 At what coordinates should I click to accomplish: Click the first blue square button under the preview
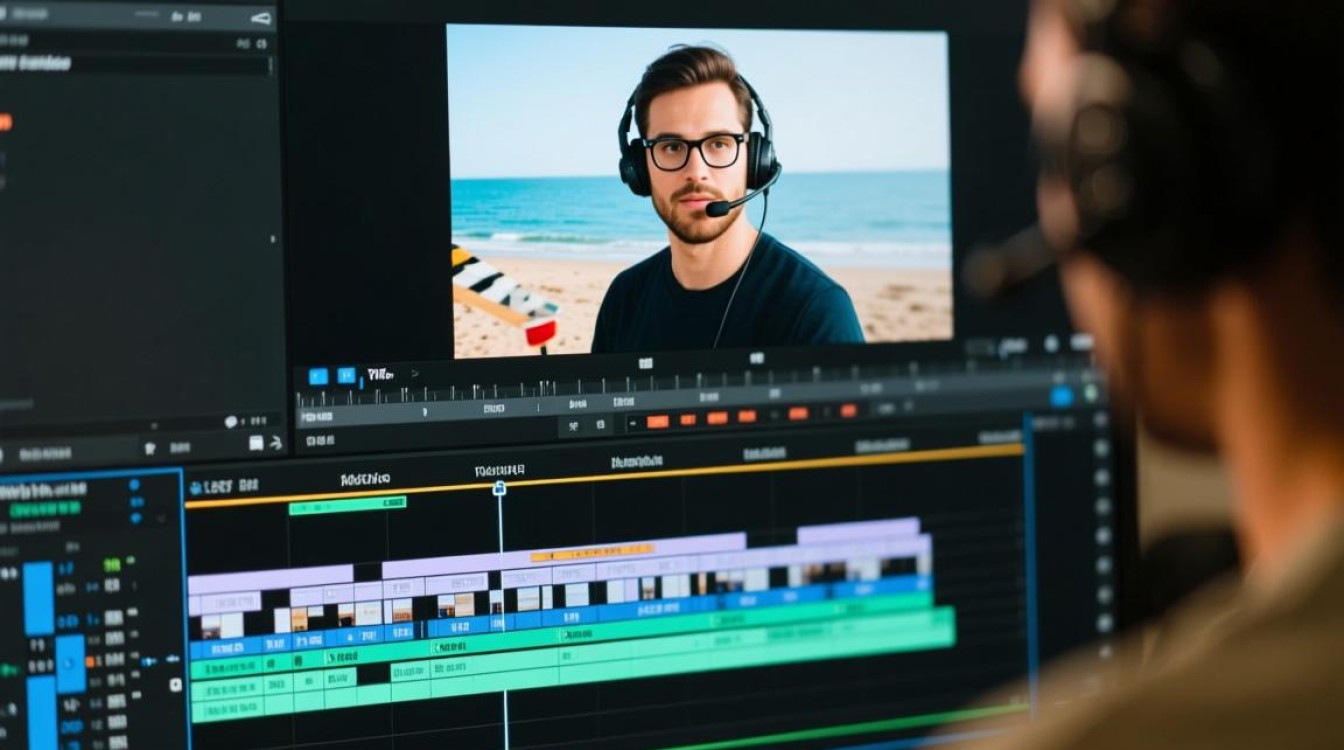(x=318, y=376)
